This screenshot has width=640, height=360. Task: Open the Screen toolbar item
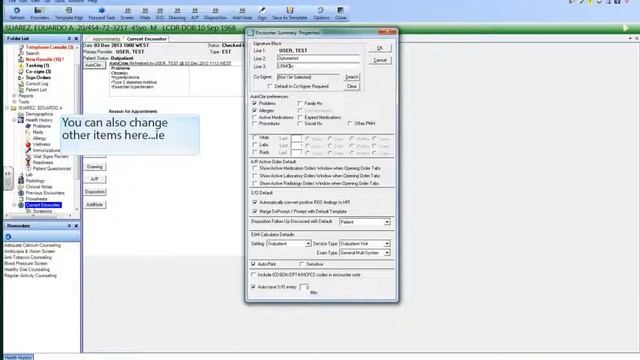point(127,13)
